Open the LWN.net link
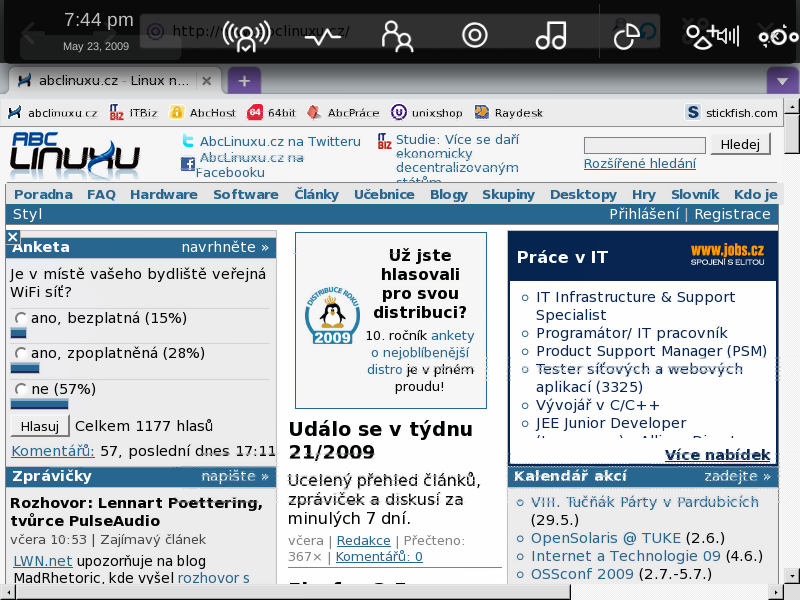This screenshot has height=600, width=800. (x=43, y=561)
